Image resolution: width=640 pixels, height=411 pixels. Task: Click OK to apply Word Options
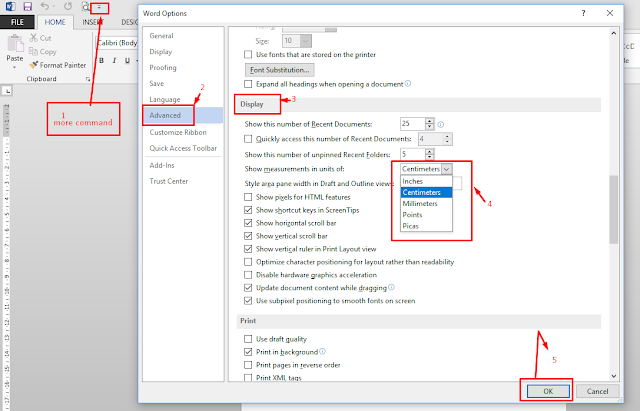point(548,391)
